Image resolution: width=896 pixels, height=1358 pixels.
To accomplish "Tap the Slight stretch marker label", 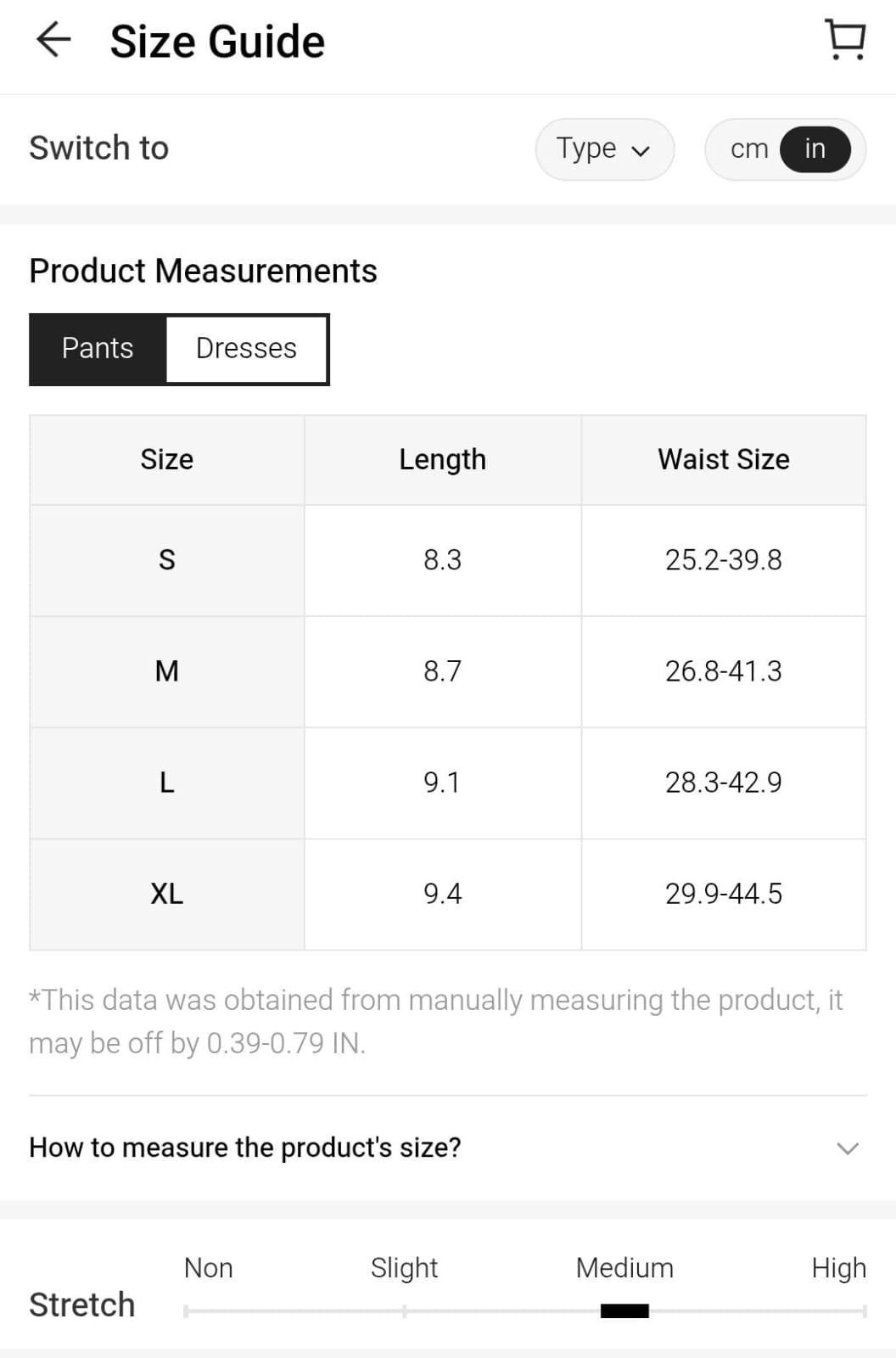I will [x=404, y=1267].
